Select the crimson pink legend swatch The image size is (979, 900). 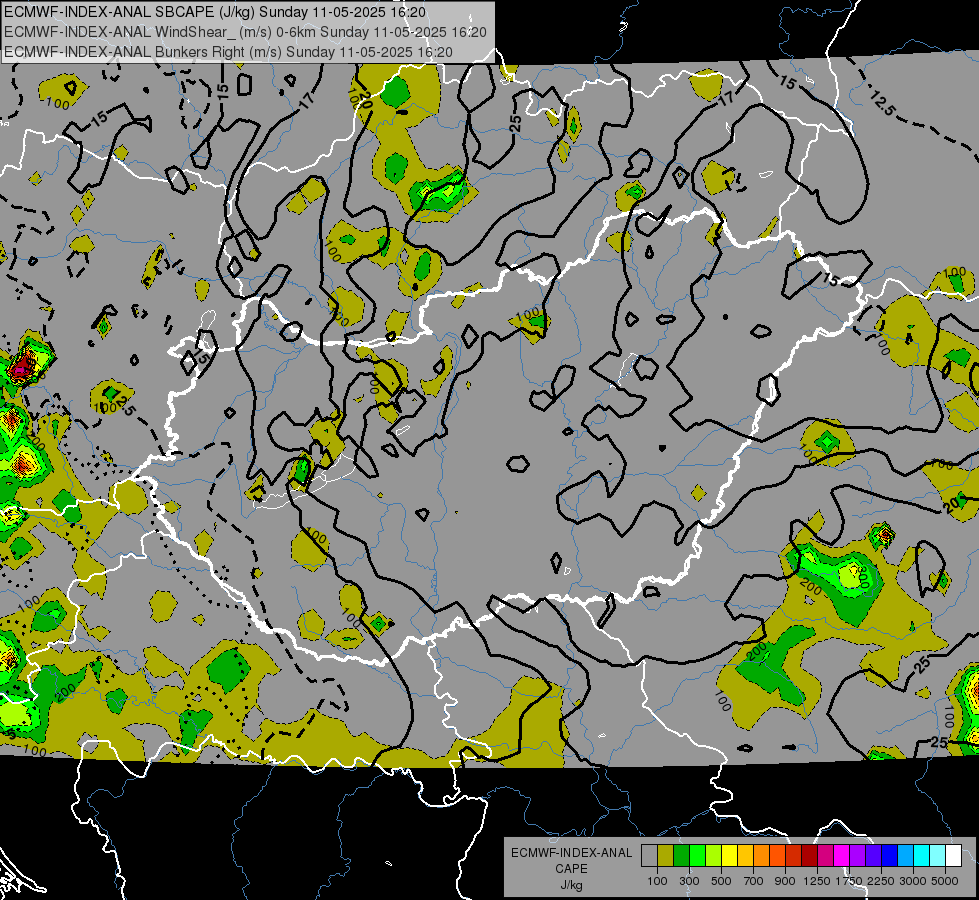pos(825,856)
